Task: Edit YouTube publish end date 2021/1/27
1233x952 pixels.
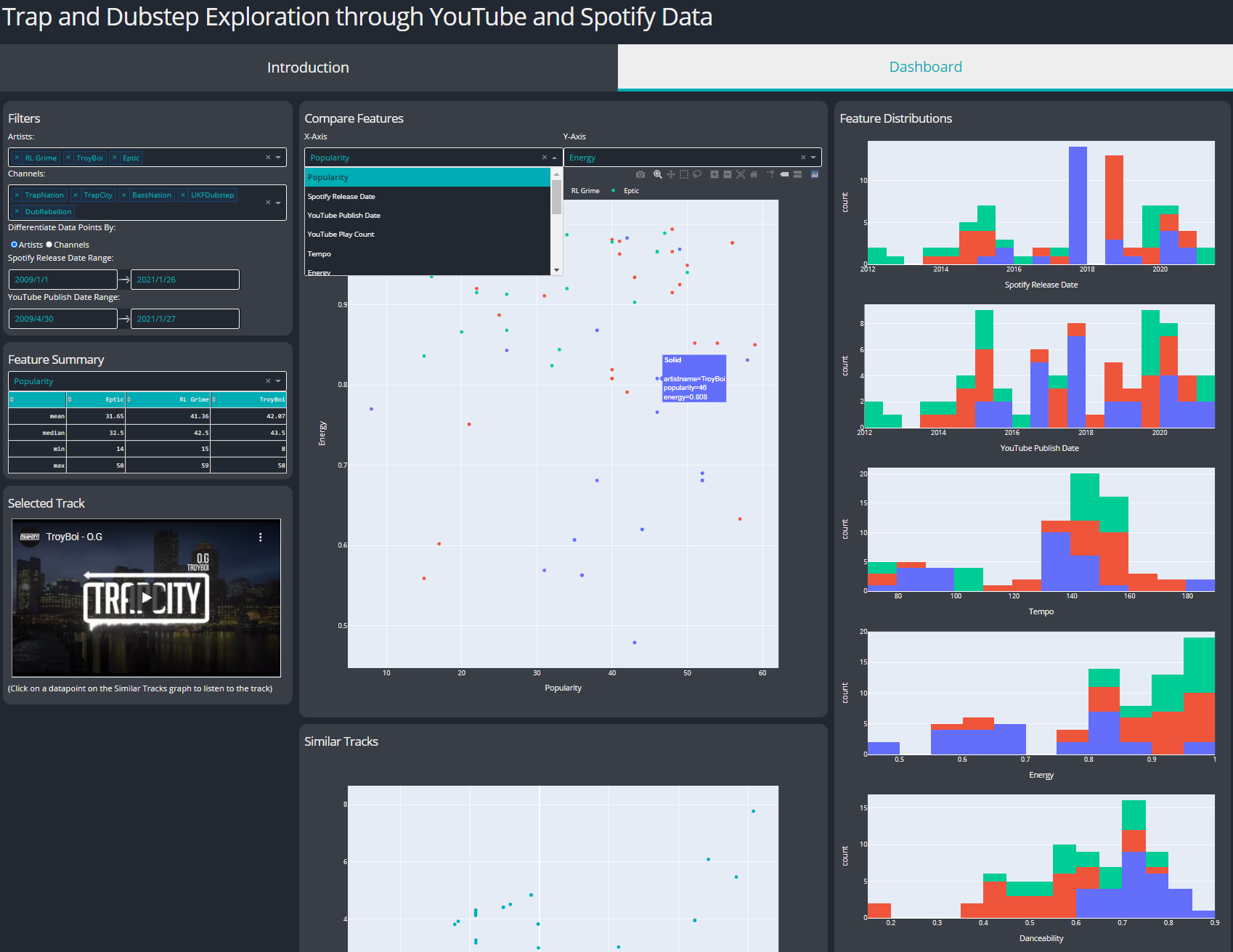Action: pos(185,319)
